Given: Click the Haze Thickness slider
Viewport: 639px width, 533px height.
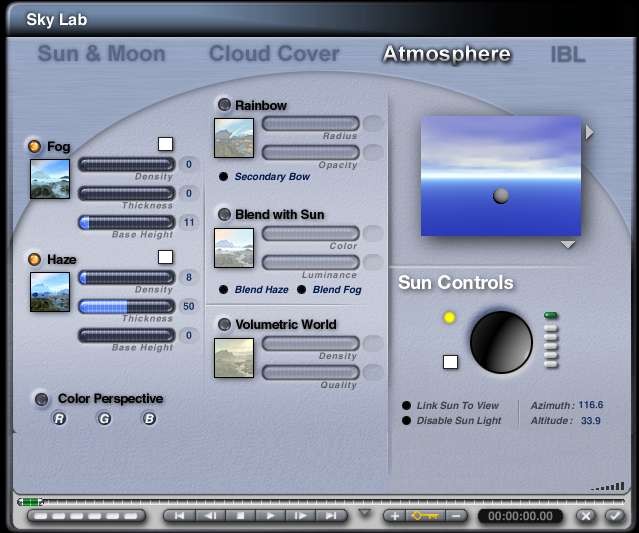Looking at the screenshot, I should tap(126, 306).
